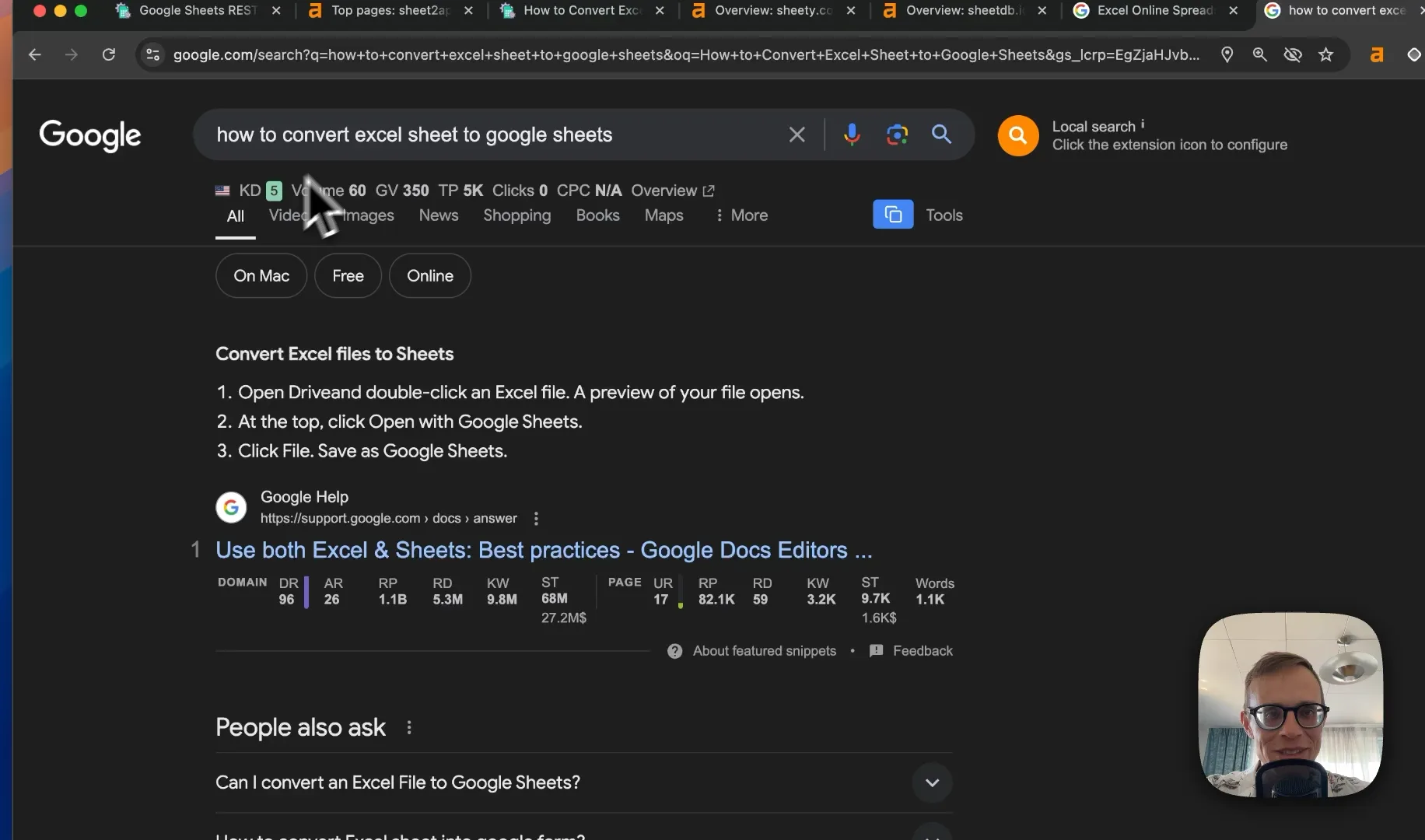Open the More search categories dropdown
The width and height of the screenshot is (1425, 840).
[x=741, y=215]
